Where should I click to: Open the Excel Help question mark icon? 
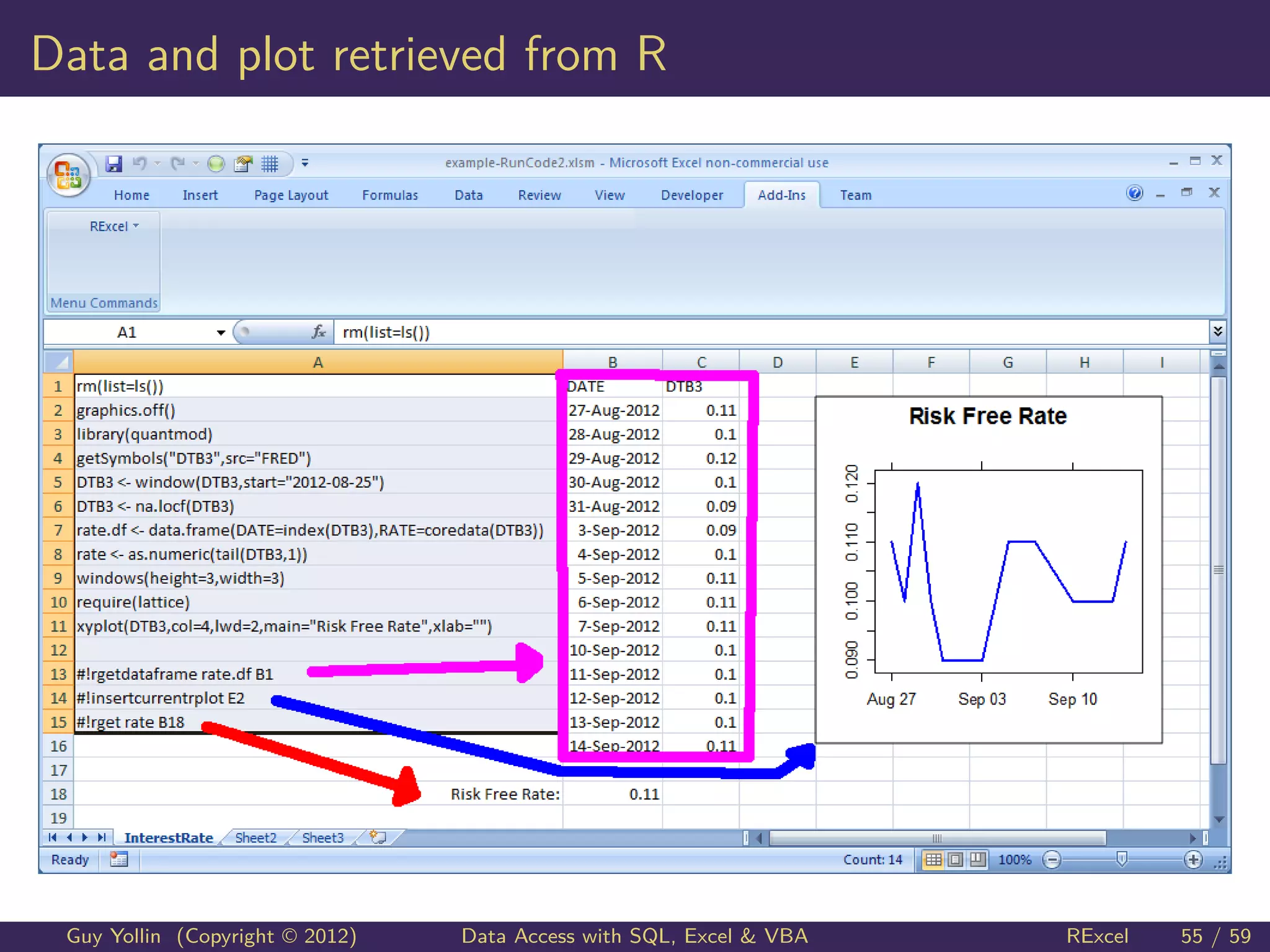coord(1134,193)
